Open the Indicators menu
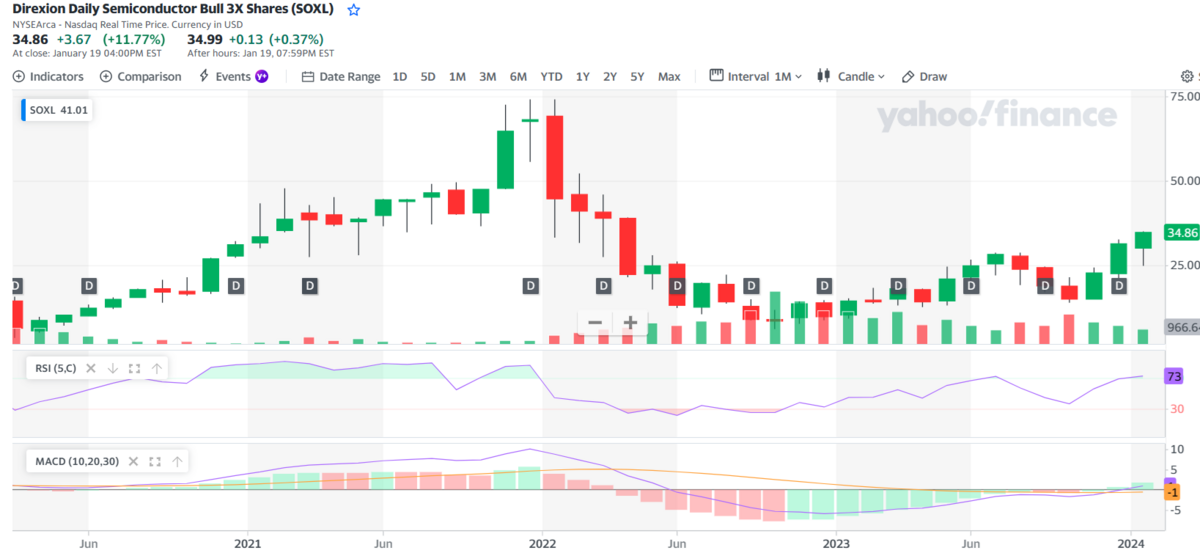 48,76
